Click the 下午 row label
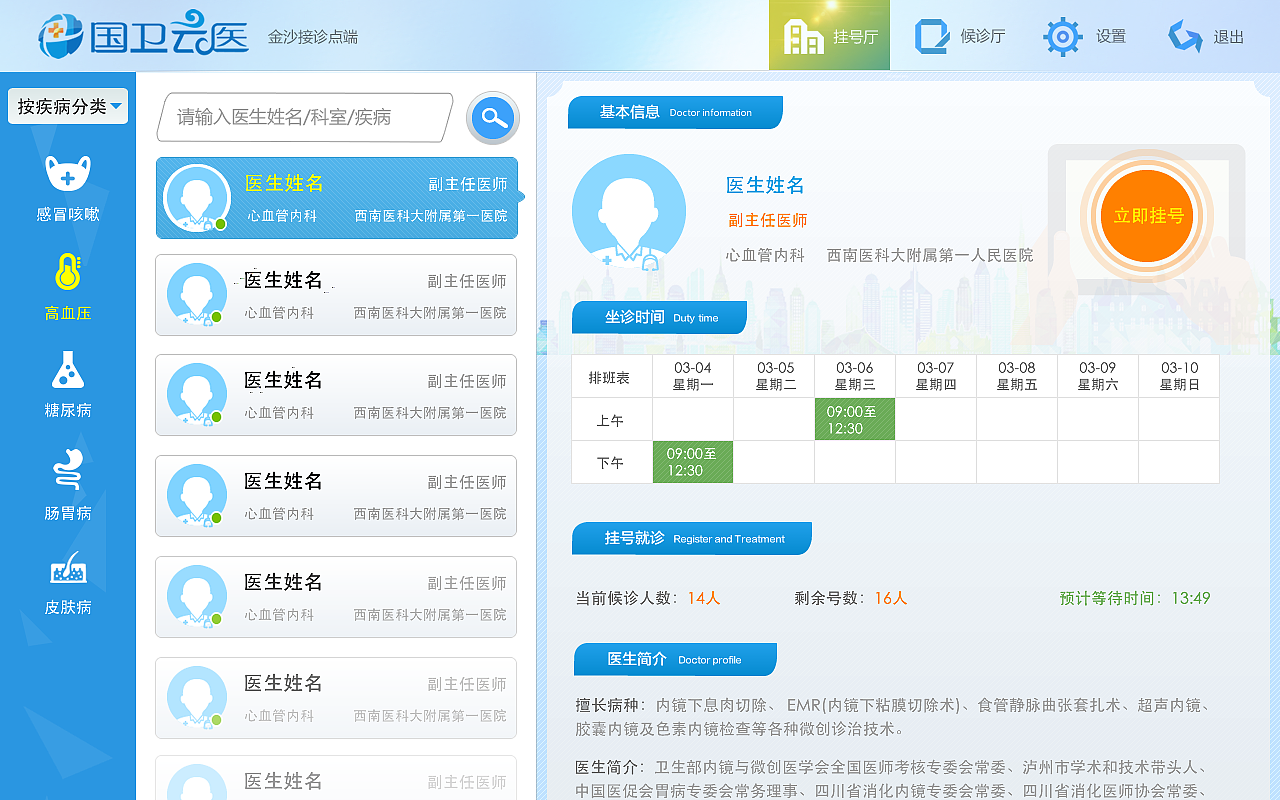1280x800 pixels. 611,463
